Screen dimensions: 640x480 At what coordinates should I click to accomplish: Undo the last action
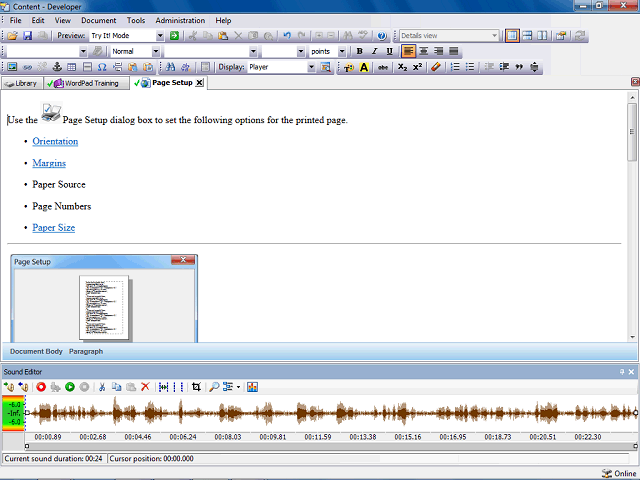point(287,36)
